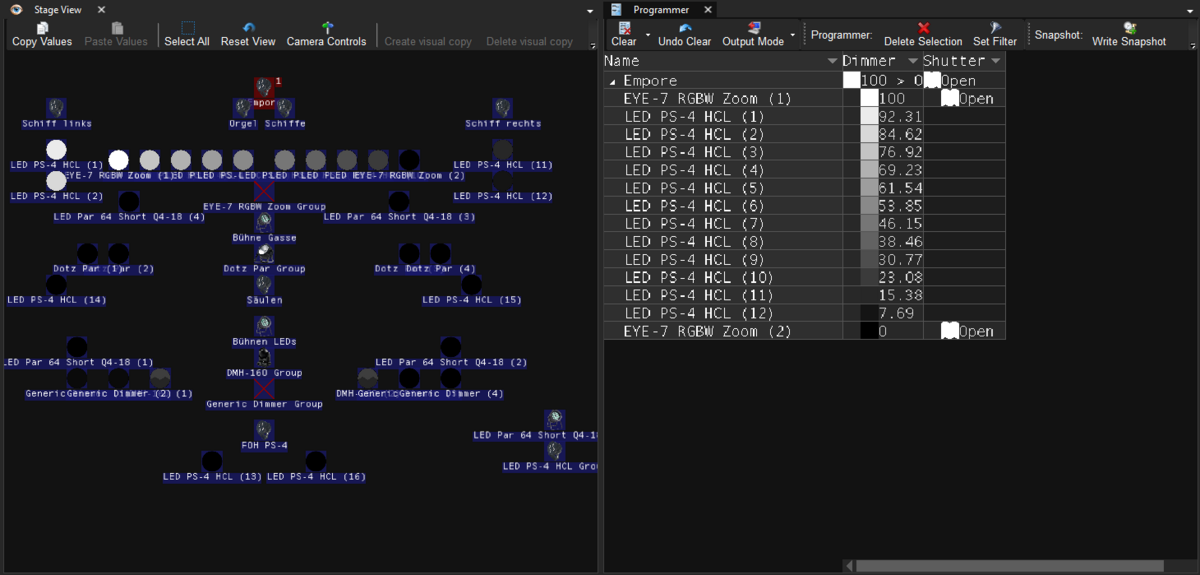Open the Shutter column filter dropdown
This screenshot has width=1200, height=575.
996,61
